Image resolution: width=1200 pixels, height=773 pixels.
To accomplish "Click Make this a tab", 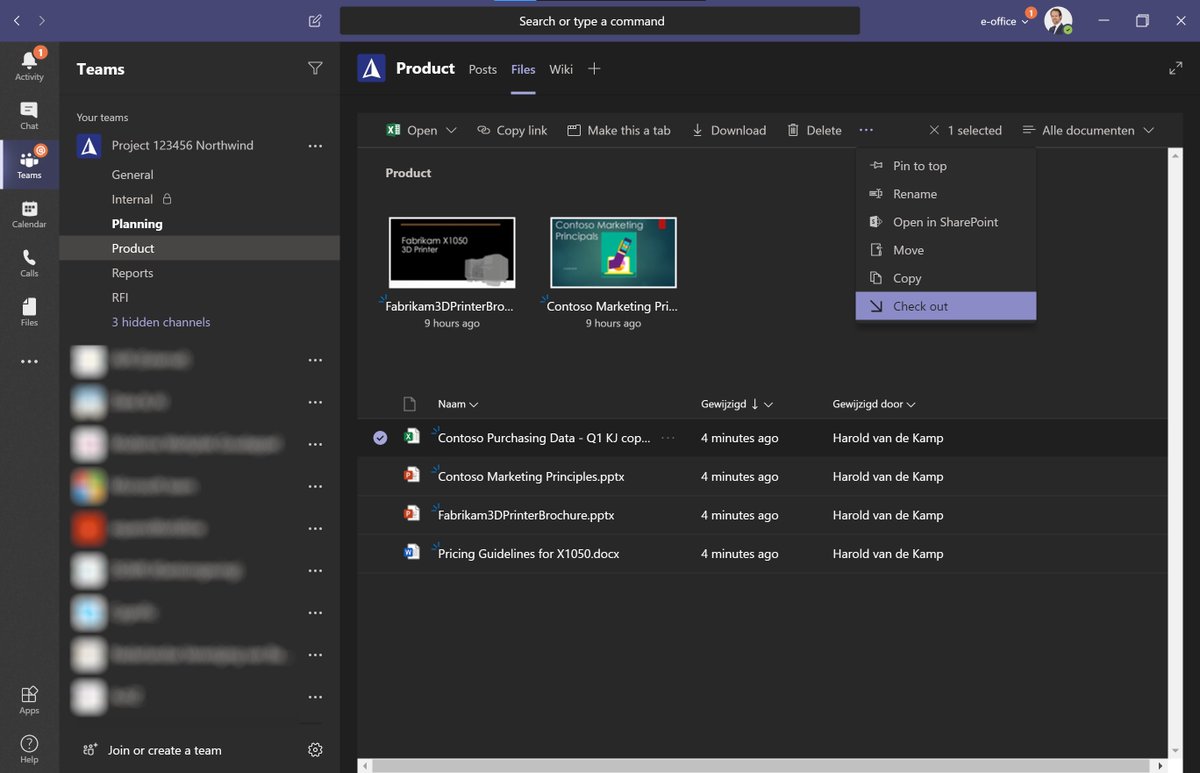I will 618,130.
